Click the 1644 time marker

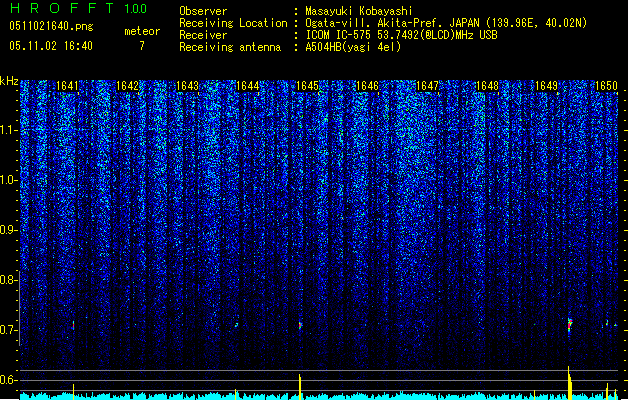coord(248,86)
